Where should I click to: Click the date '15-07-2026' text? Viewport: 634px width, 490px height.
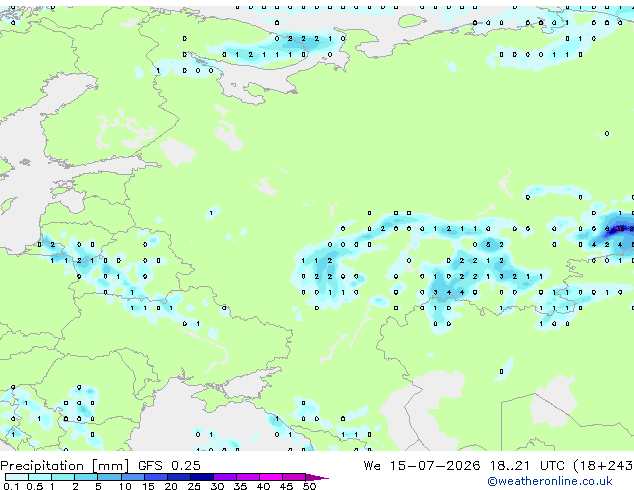pyautogui.click(x=435, y=466)
